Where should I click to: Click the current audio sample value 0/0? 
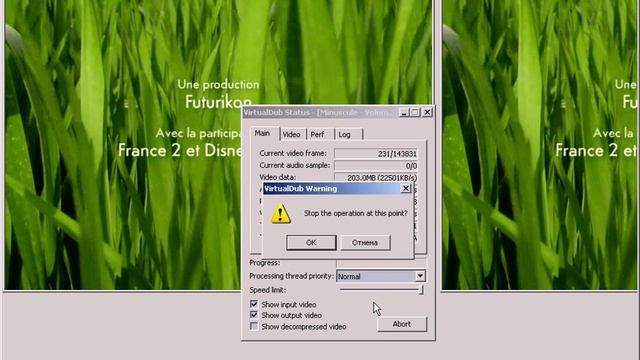[376, 166]
